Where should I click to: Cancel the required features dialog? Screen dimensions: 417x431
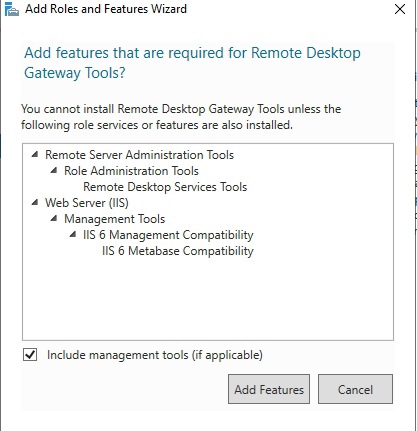355,389
